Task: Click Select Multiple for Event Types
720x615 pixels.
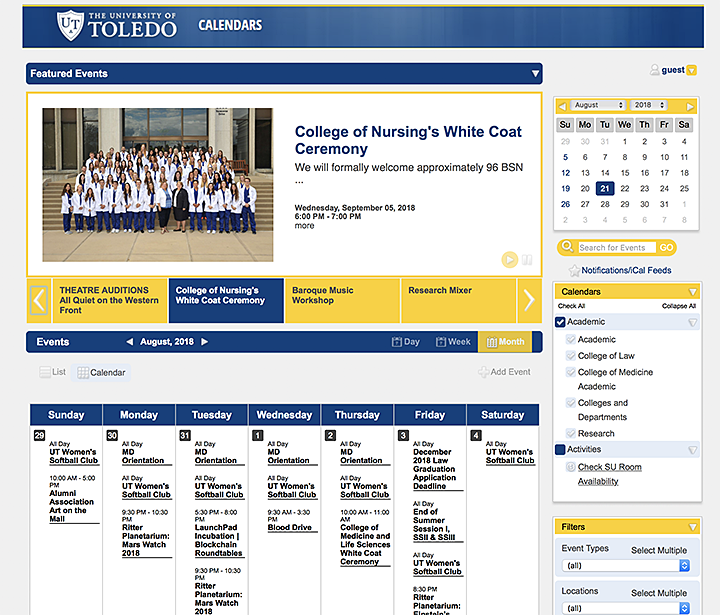Action: [659, 550]
